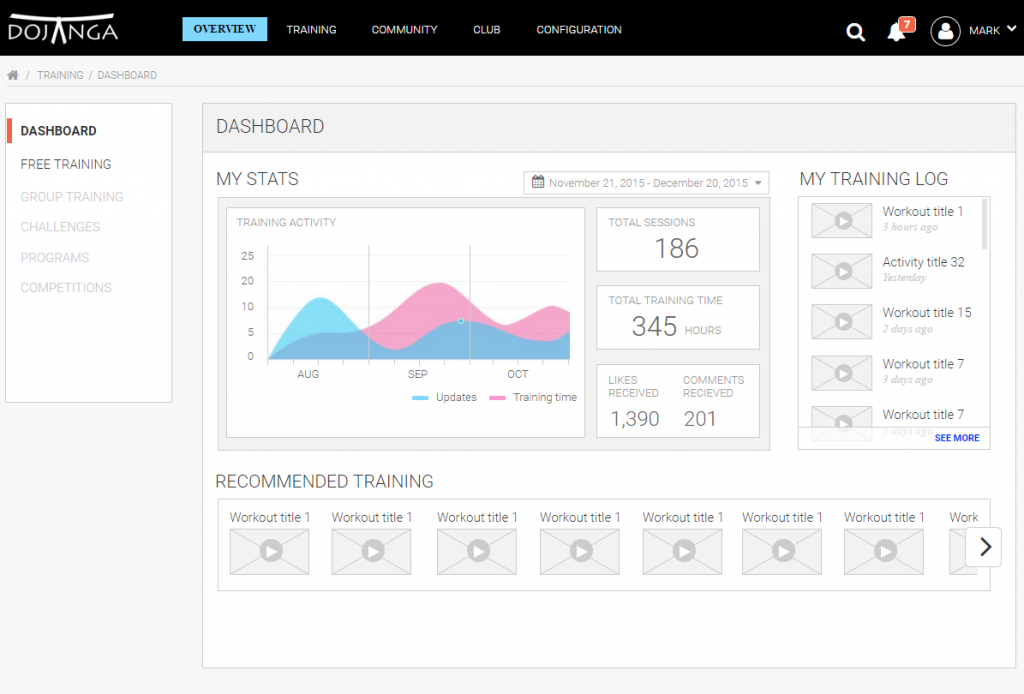Toggle the Training time legend series
The height and width of the screenshot is (694, 1024).
pos(534,397)
